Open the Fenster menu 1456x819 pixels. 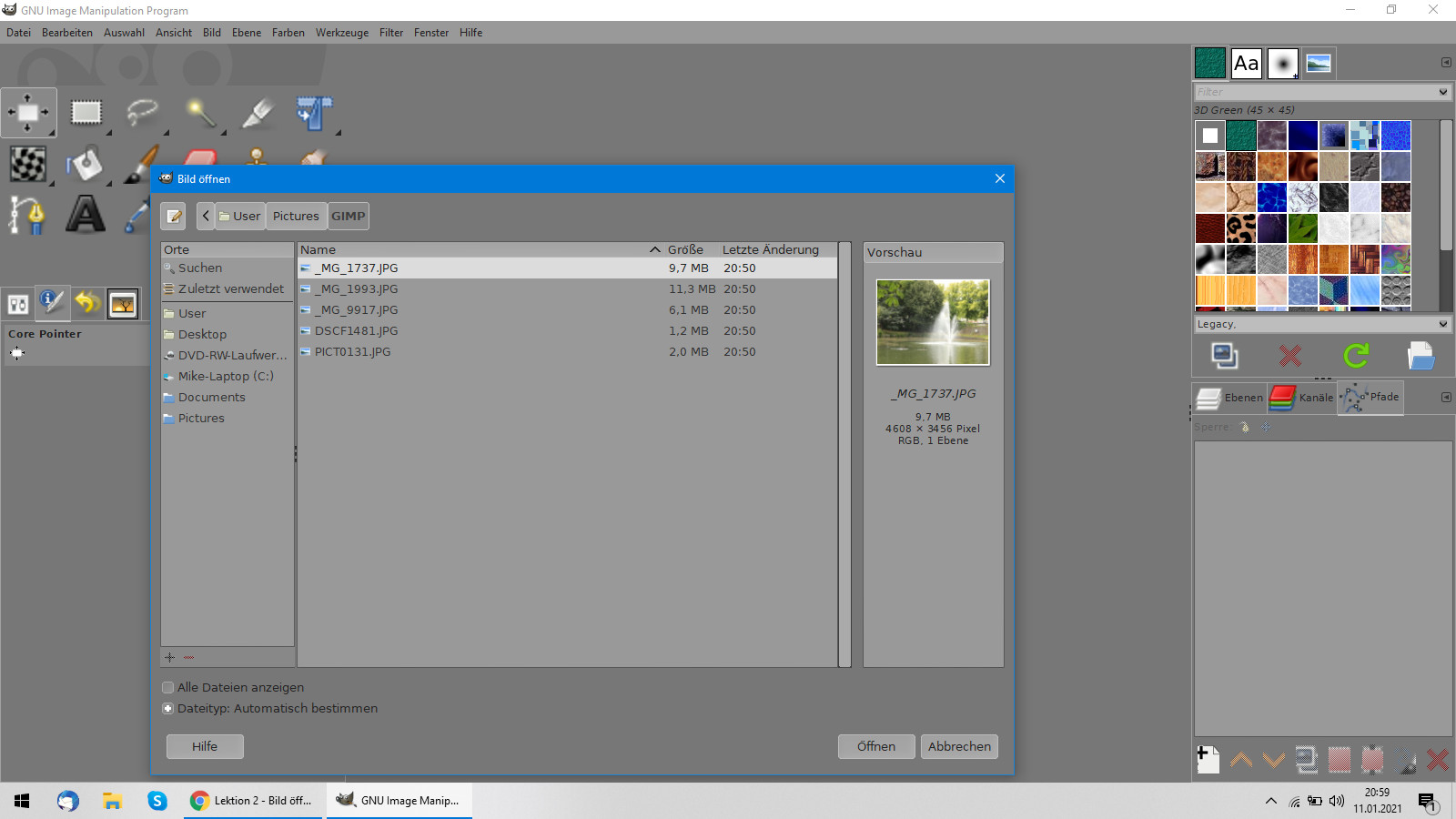(431, 33)
